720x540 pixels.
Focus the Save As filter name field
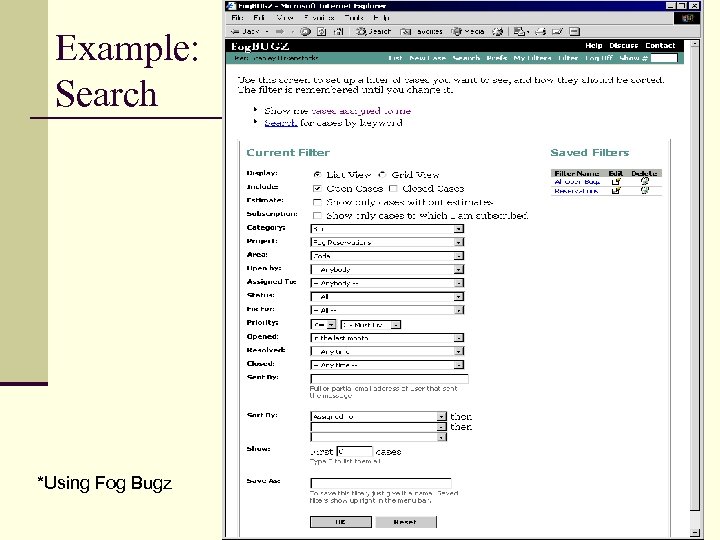(x=381, y=483)
